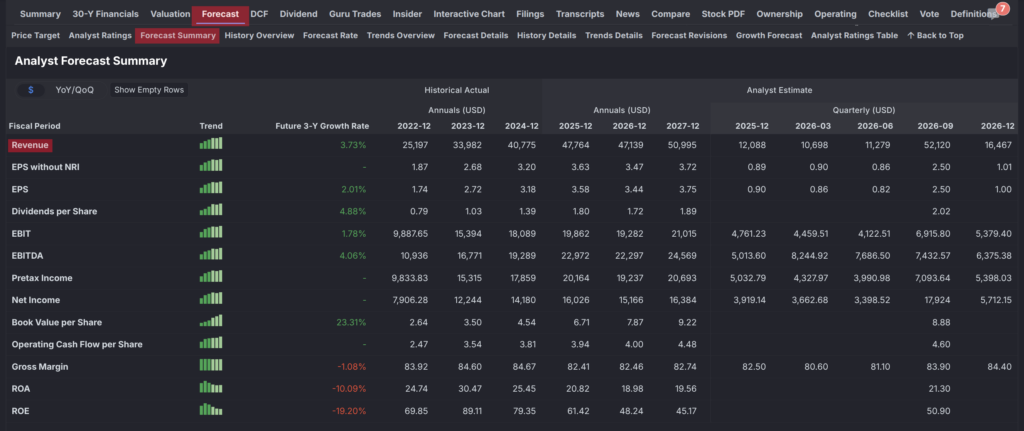The image size is (1024, 431).
Task: Toggle YoY/QoQ growth view
Action: point(75,90)
